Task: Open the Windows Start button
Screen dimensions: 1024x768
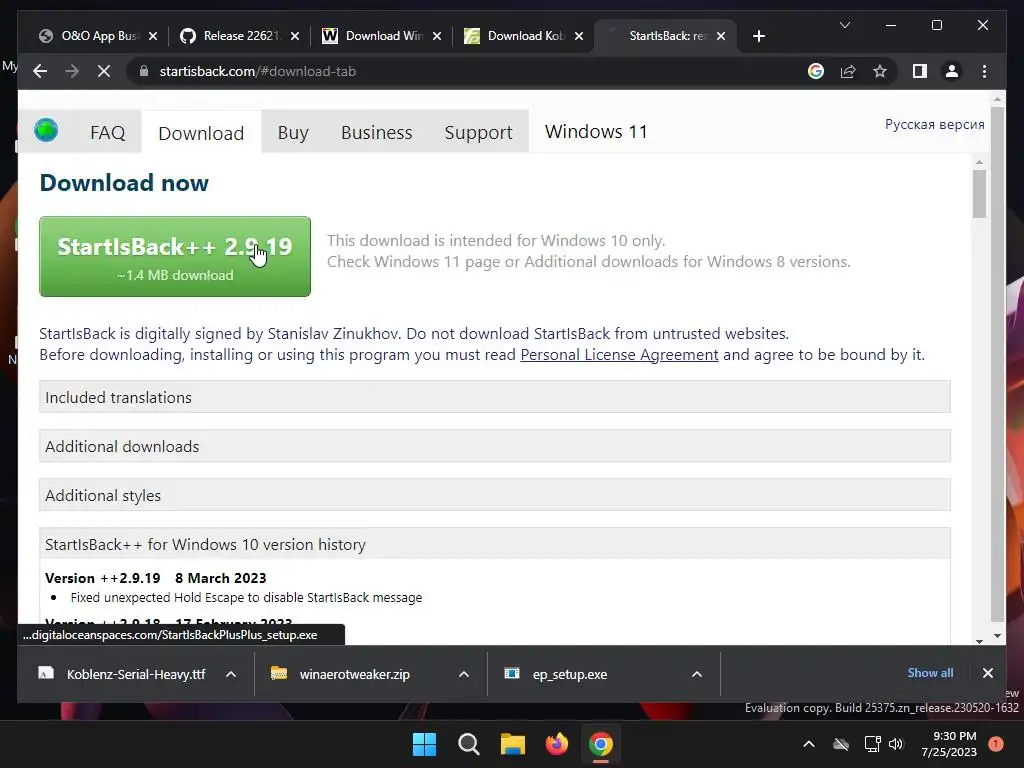Action: coord(424,744)
